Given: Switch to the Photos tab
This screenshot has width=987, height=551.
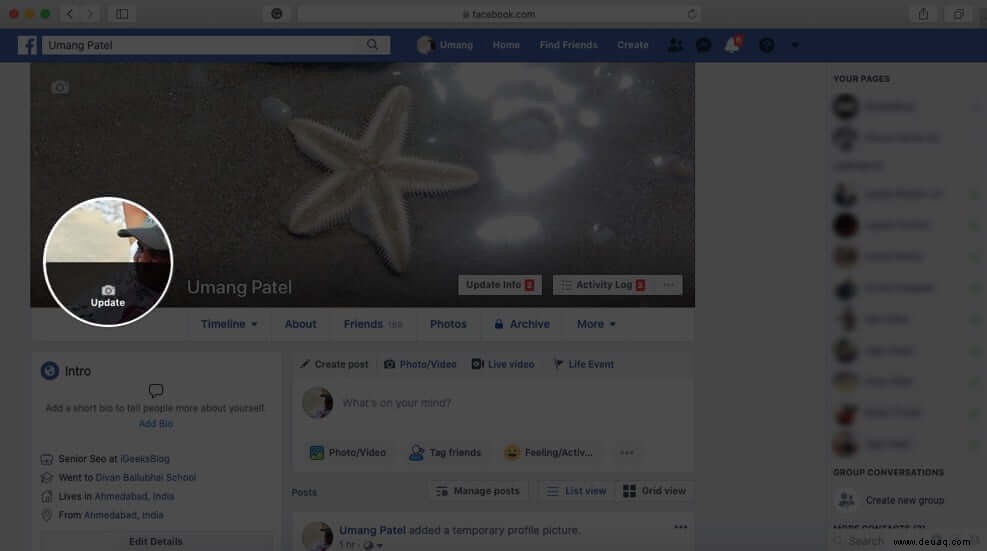Looking at the screenshot, I should [x=448, y=324].
